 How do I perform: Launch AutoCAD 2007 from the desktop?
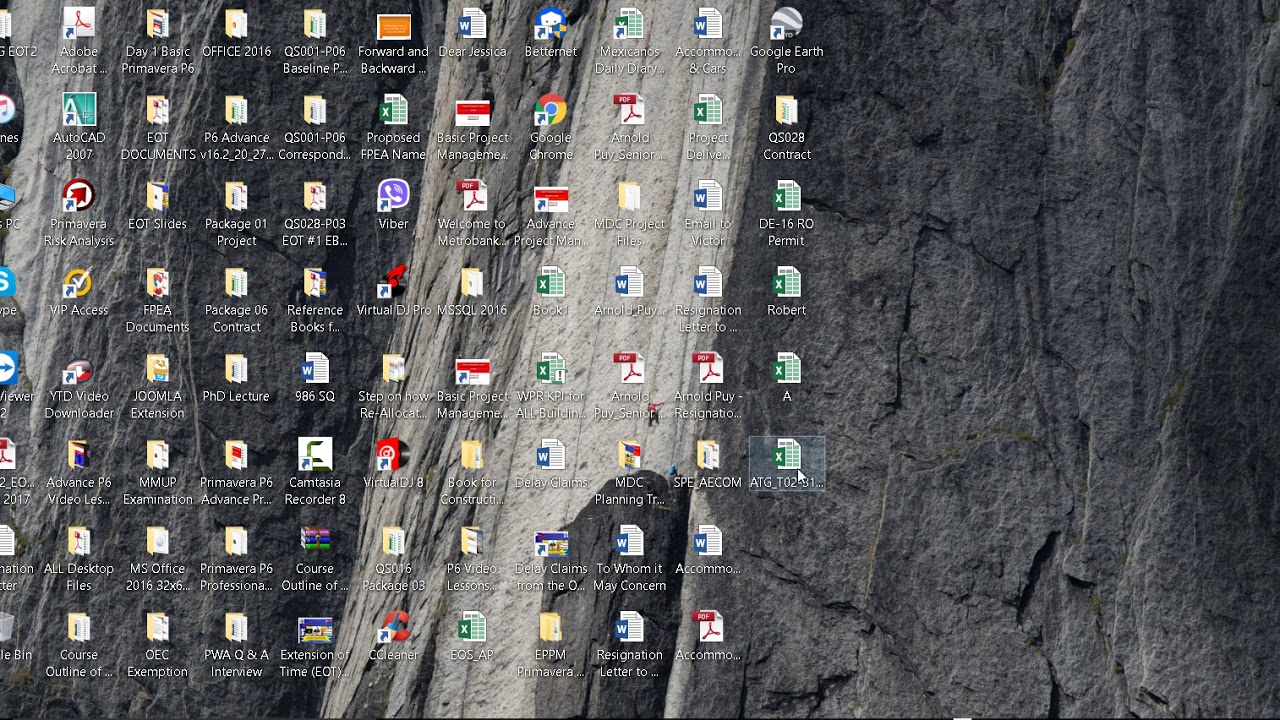pyautogui.click(x=79, y=110)
